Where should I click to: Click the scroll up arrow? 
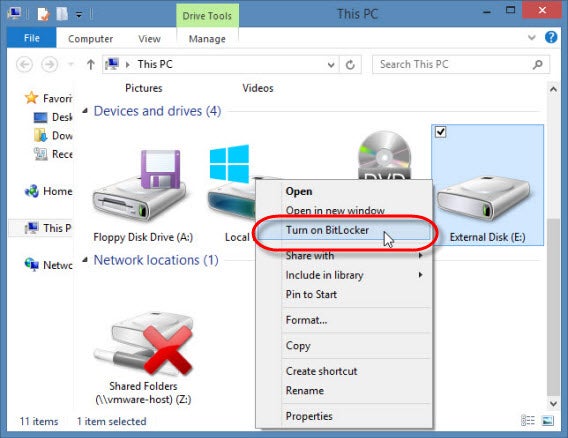[553, 89]
